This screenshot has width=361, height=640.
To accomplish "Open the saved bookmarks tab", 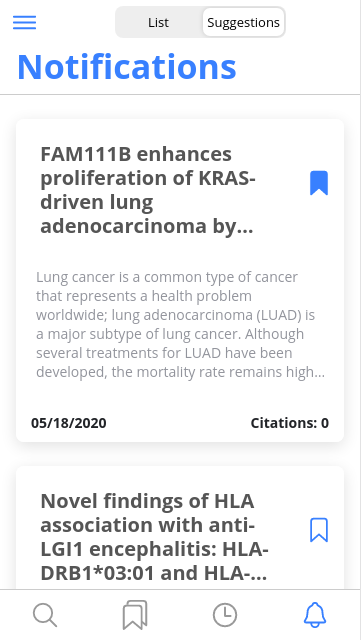I will click(x=135, y=615).
